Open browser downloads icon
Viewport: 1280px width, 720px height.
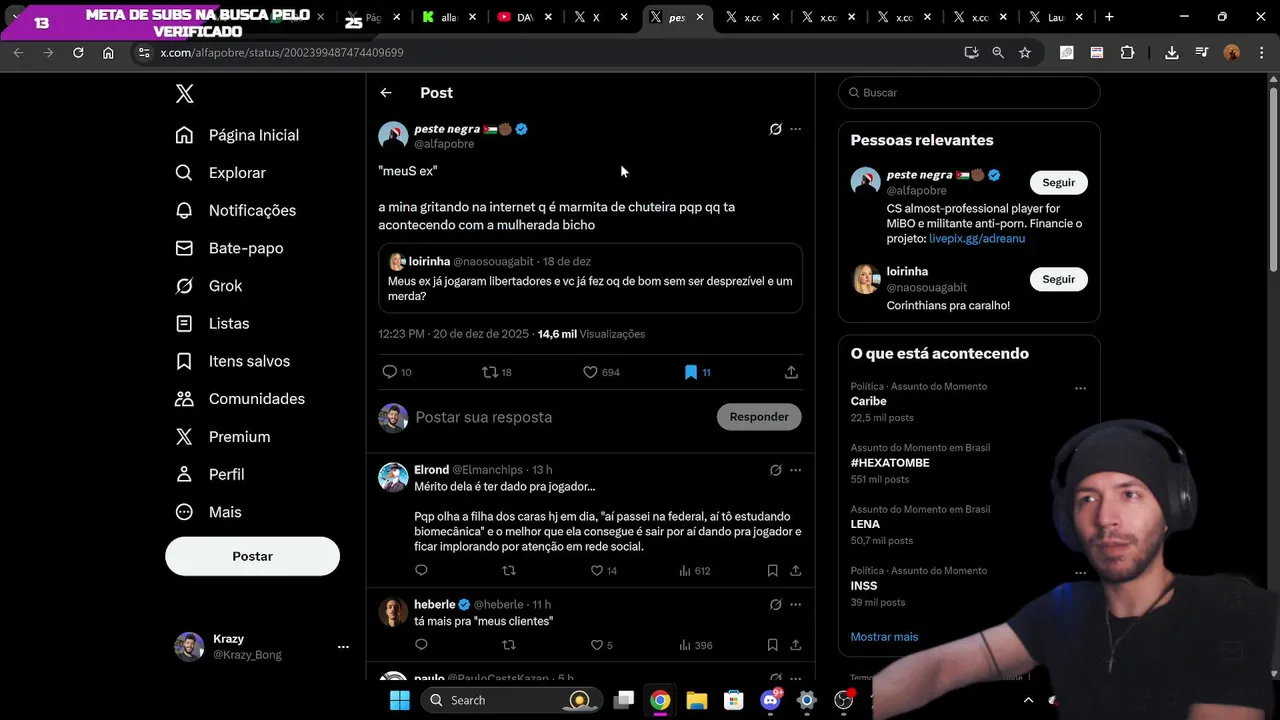[x=1172, y=53]
